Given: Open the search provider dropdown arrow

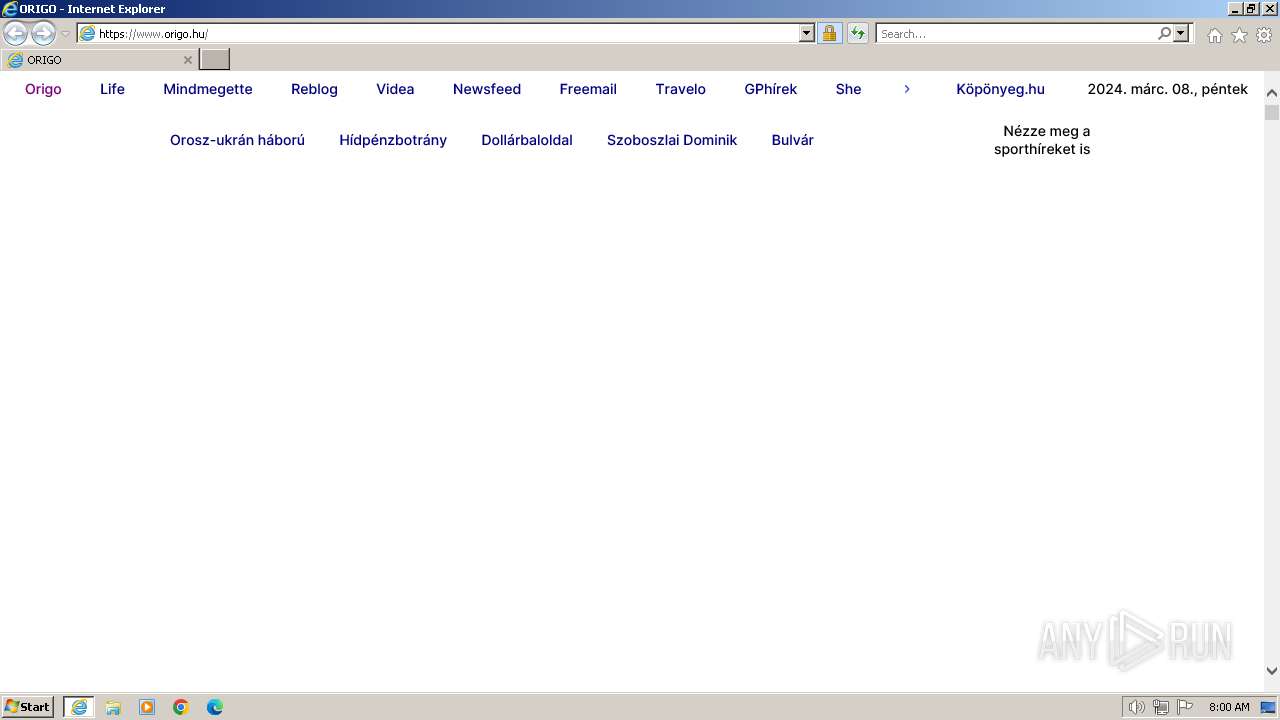Looking at the screenshot, I should (1181, 33).
